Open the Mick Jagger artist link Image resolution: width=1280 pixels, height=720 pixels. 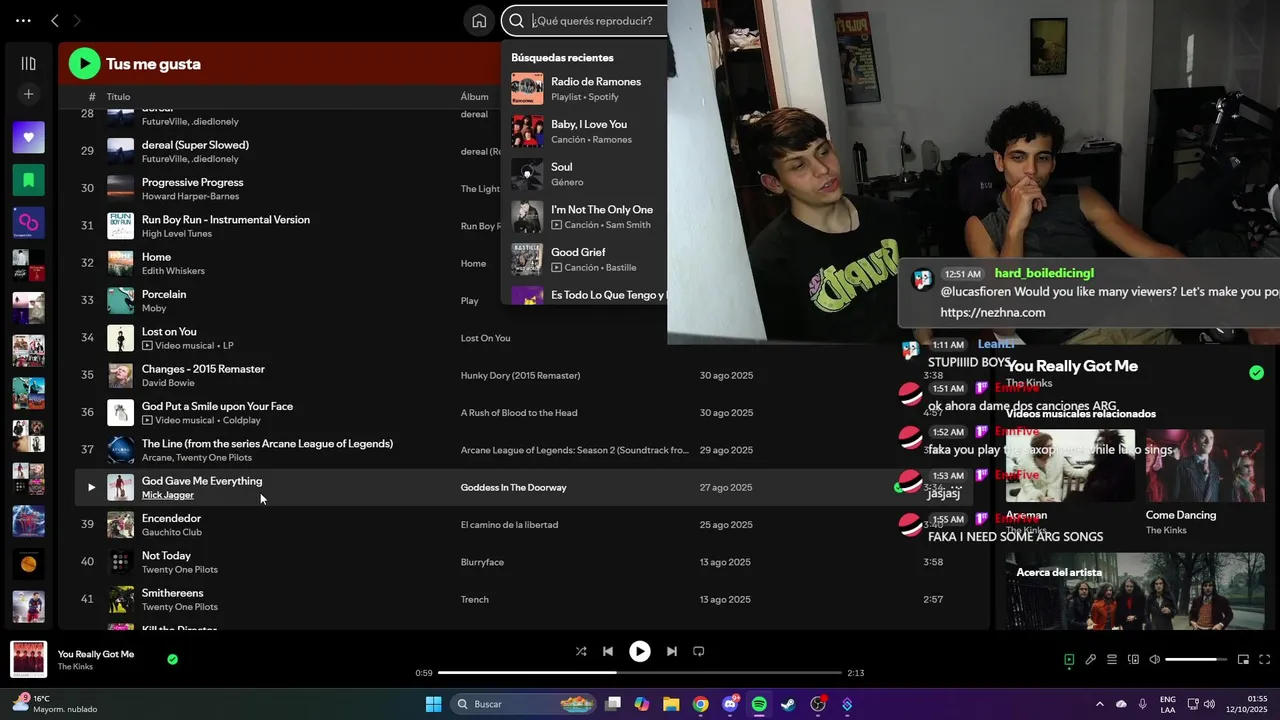[168, 495]
